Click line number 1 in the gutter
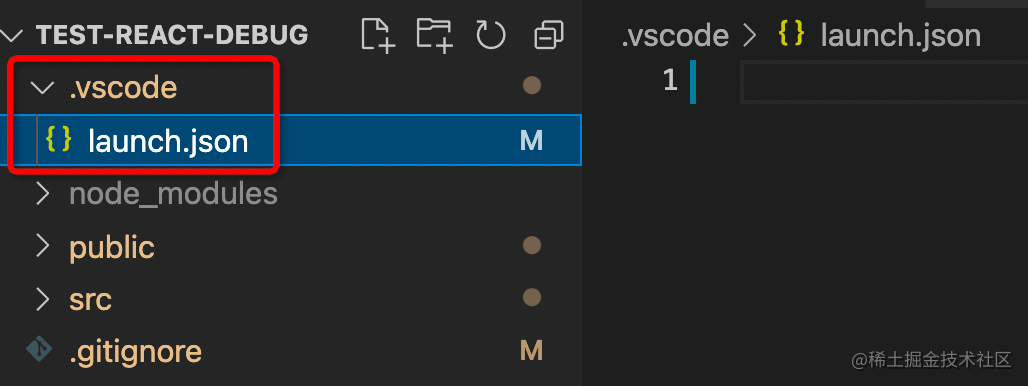Screen dimensions: 1028x386 click(x=669, y=81)
